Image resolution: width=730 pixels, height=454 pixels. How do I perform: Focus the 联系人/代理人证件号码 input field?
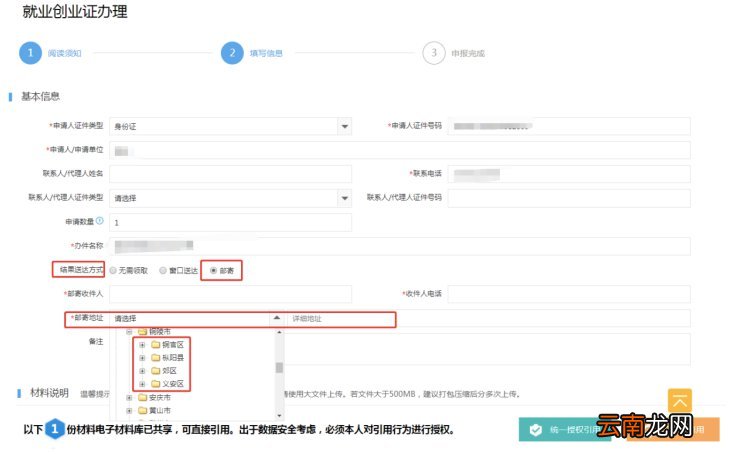pyautogui.click(x=569, y=198)
